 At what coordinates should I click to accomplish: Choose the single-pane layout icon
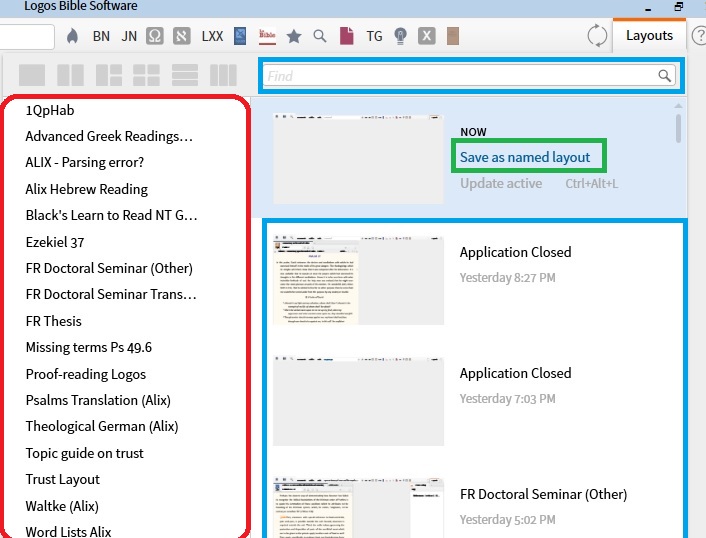coord(32,75)
